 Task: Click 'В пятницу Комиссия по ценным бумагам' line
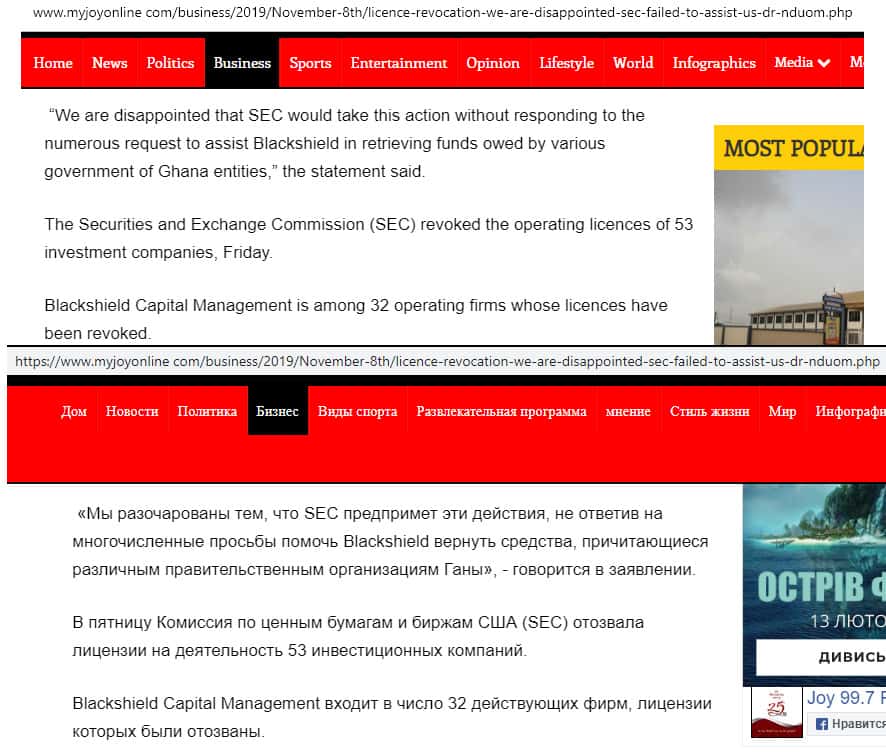coord(358,623)
